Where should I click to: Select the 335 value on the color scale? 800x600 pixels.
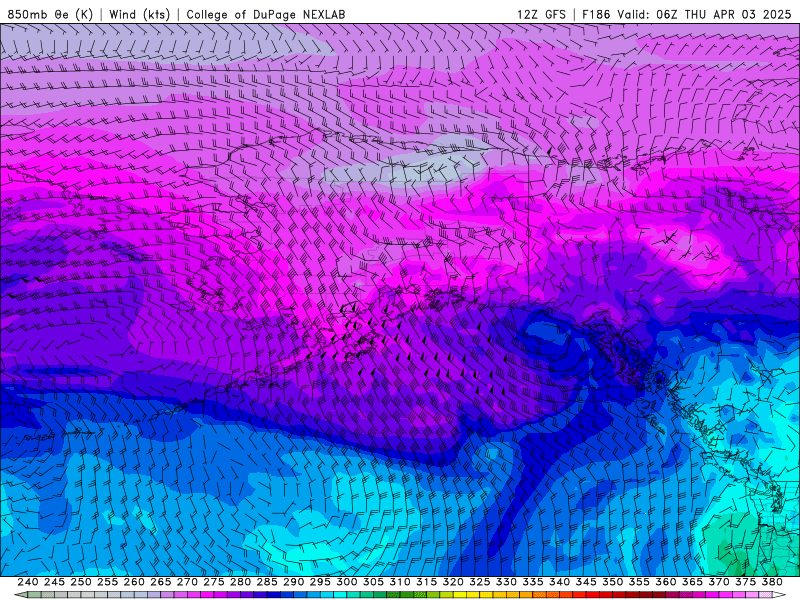[533, 582]
